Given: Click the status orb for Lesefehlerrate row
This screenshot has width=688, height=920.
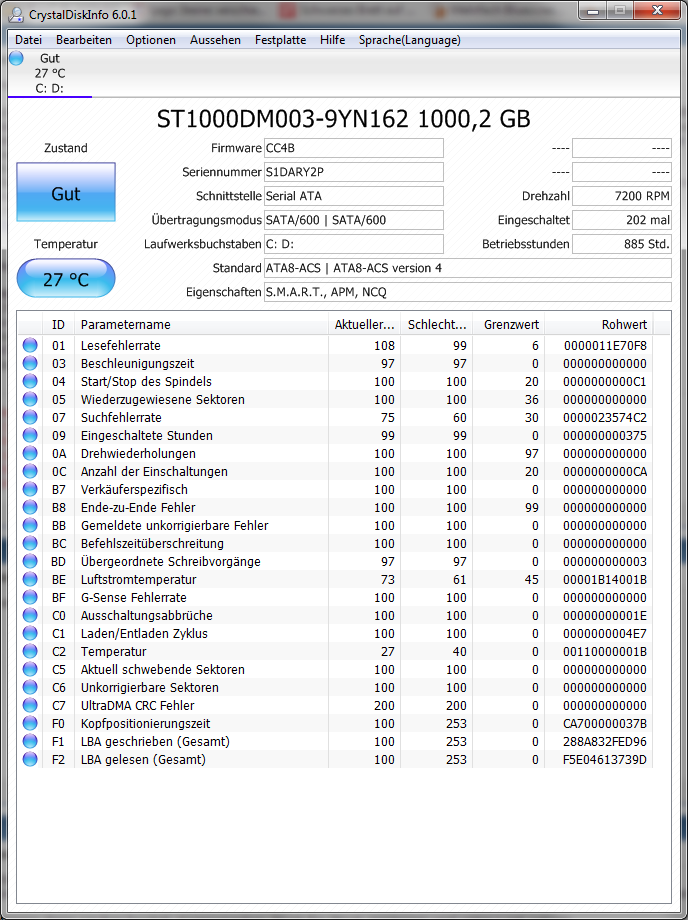Looking at the screenshot, I should 30,345.
